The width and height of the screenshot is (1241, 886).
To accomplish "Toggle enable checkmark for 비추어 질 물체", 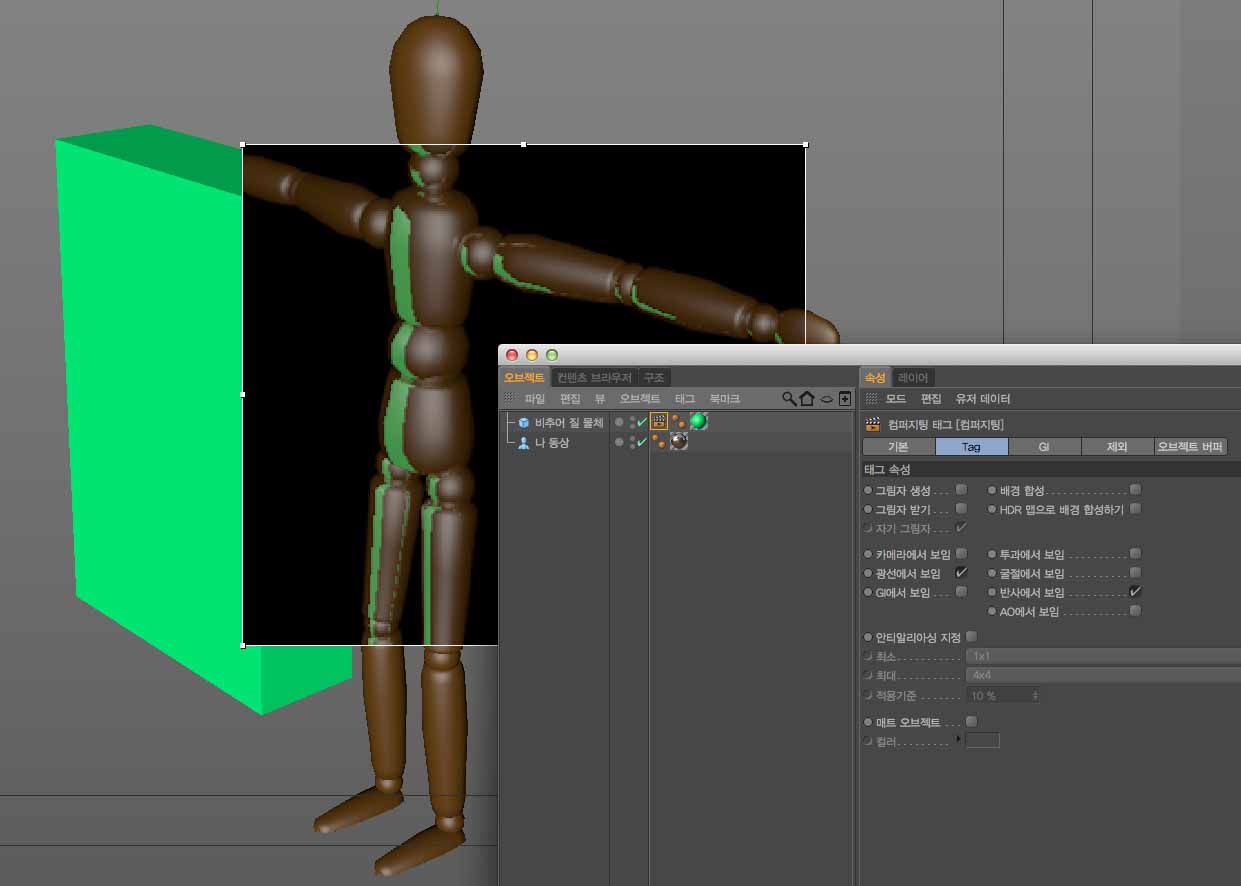I will [x=642, y=422].
